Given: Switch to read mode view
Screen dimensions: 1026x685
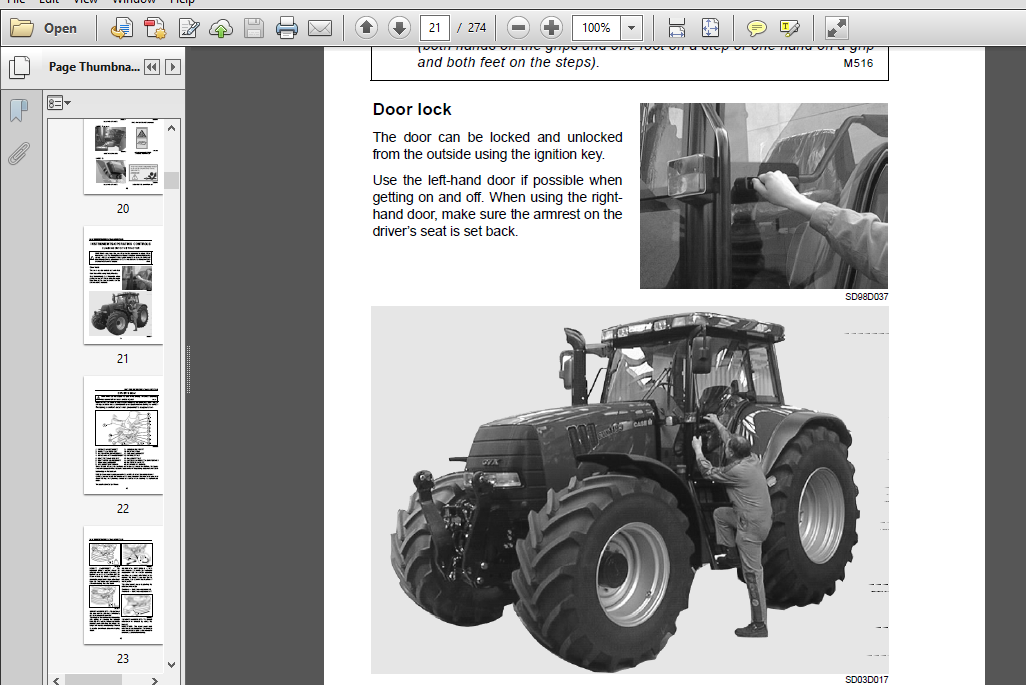Looking at the screenshot, I should click(x=836, y=27).
